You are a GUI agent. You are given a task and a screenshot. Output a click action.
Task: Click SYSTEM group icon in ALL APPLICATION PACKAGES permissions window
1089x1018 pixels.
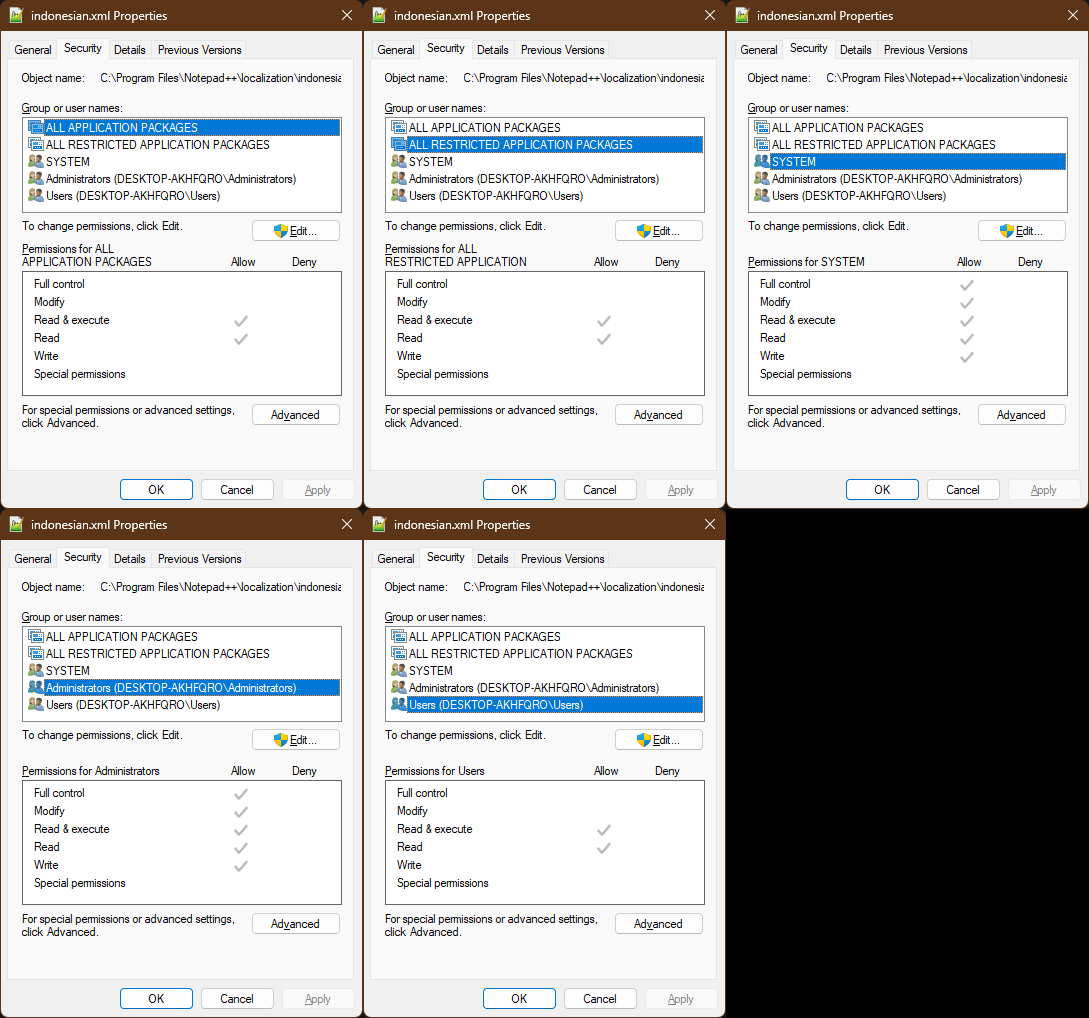point(35,161)
